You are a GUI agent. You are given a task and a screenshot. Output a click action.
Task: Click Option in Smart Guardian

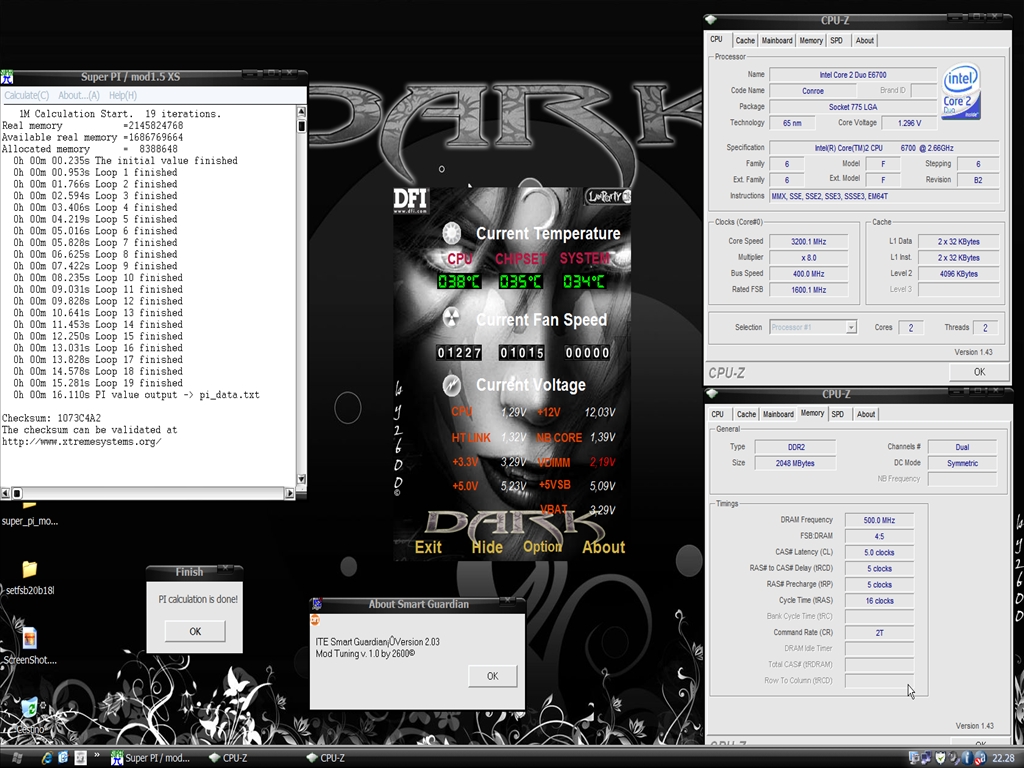[x=543, y=547]
